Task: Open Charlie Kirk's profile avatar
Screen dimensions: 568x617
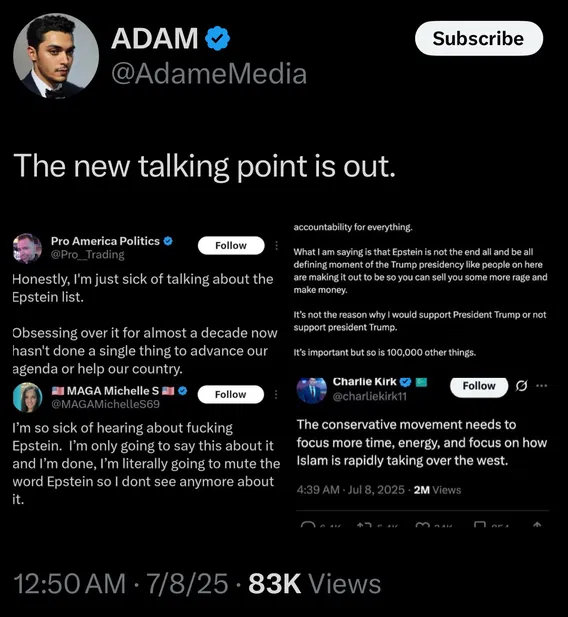Action: pyautogui.click(x=311, y=390)
